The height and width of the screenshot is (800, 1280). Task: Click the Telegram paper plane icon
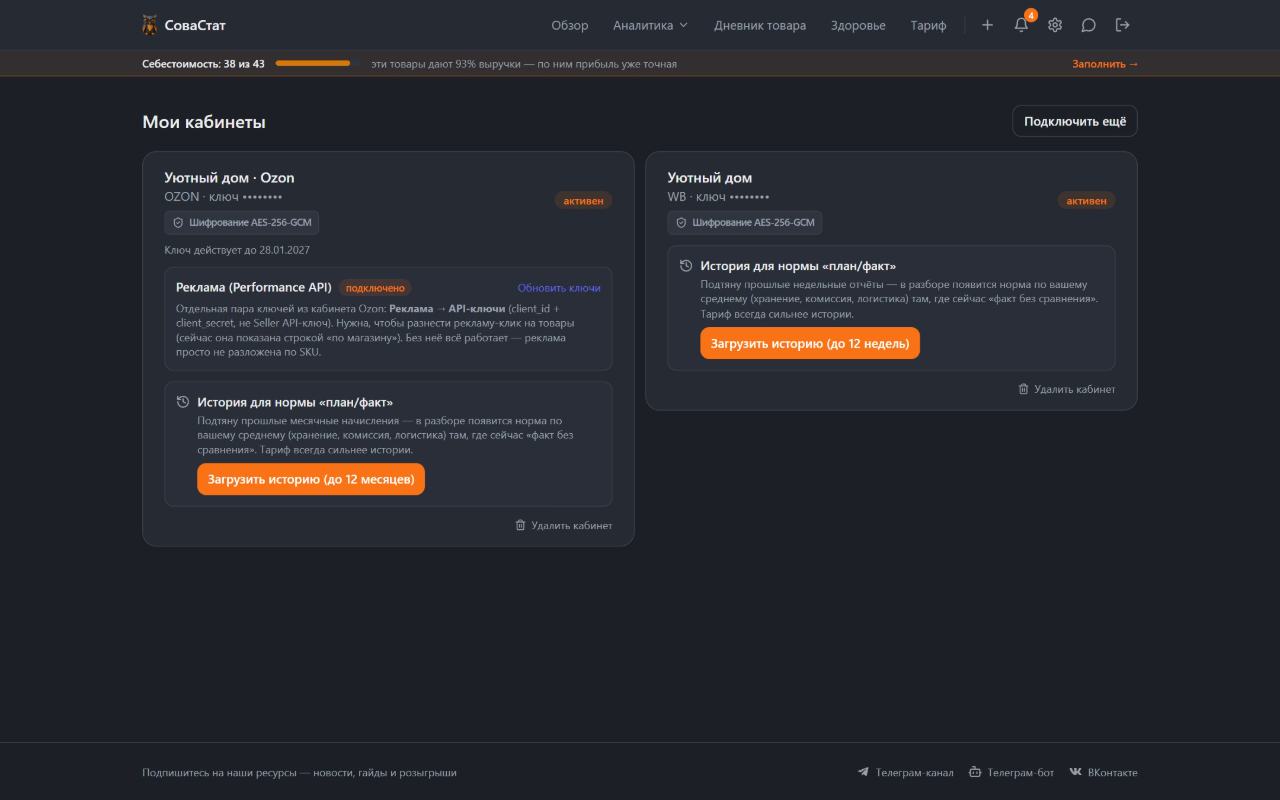(x=863, y=772)
